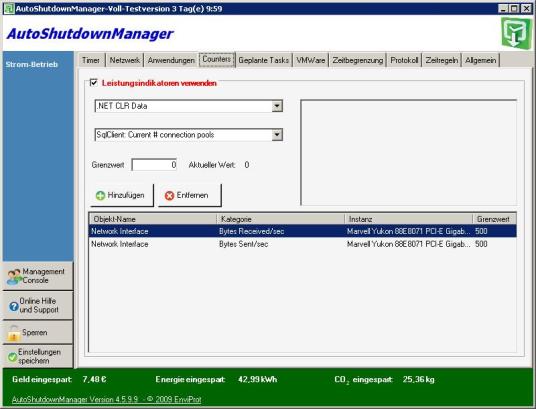This screenshot has width=536, height=409.
Task: Open the Management Console button
Action: pyautogui.click(x=38, y=276)
